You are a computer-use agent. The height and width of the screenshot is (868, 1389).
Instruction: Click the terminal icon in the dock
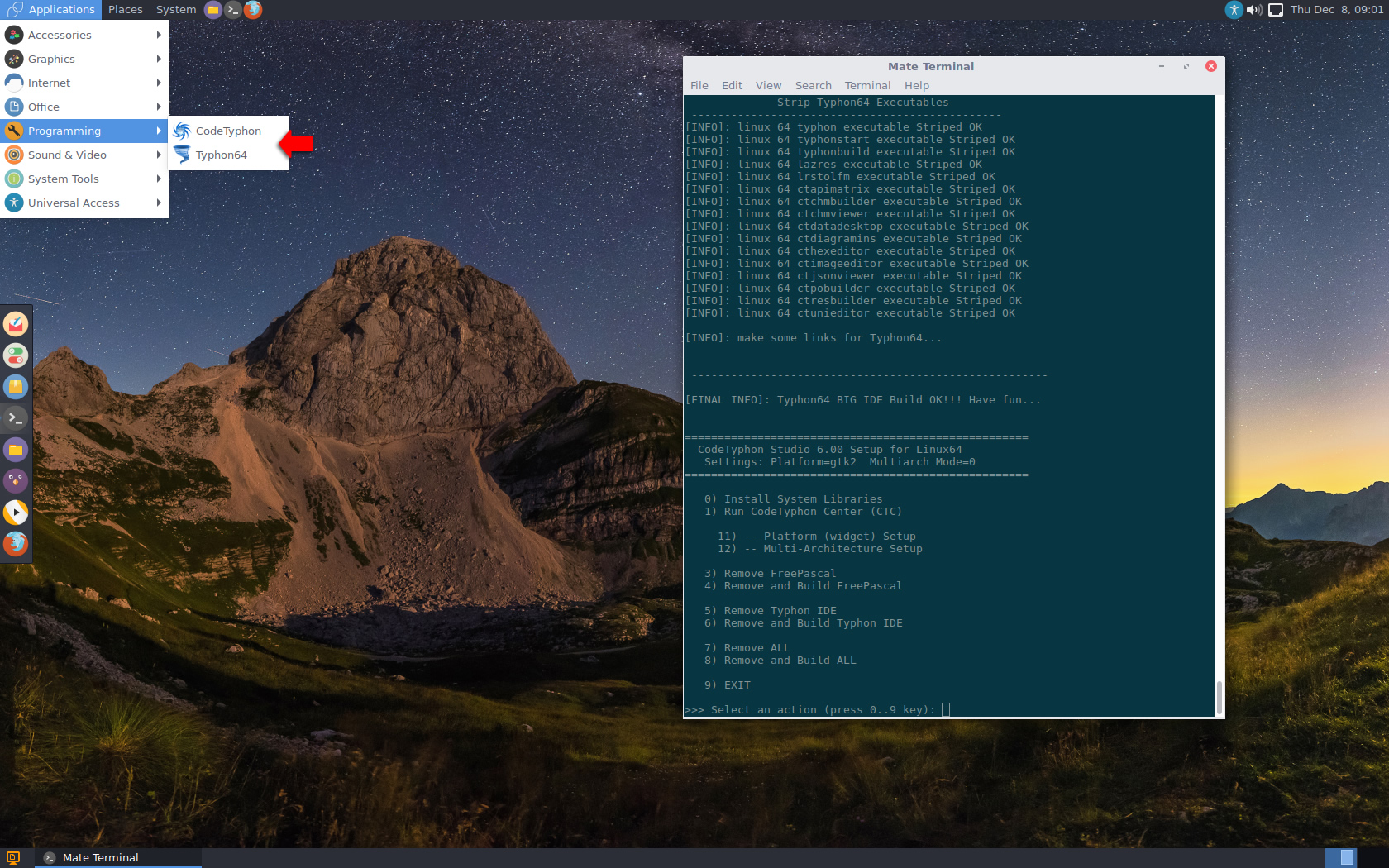(x=16, y=418)
